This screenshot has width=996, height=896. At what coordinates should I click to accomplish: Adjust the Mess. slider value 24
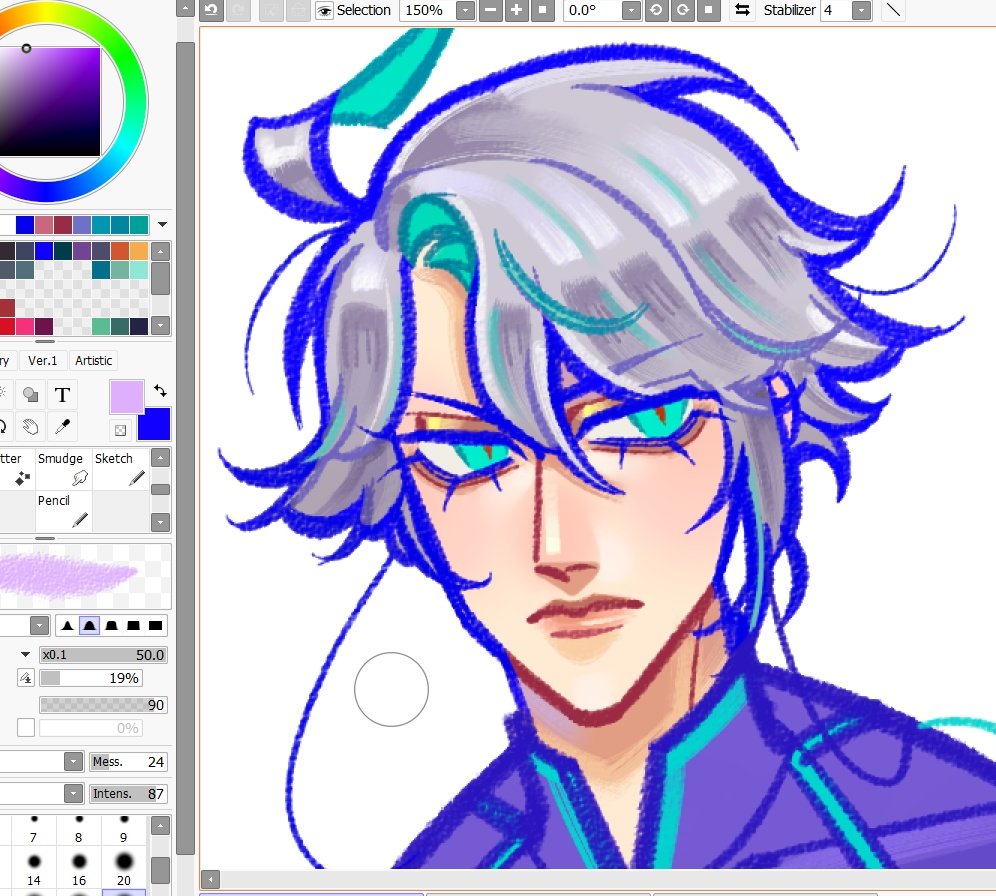tap(128, 761)
